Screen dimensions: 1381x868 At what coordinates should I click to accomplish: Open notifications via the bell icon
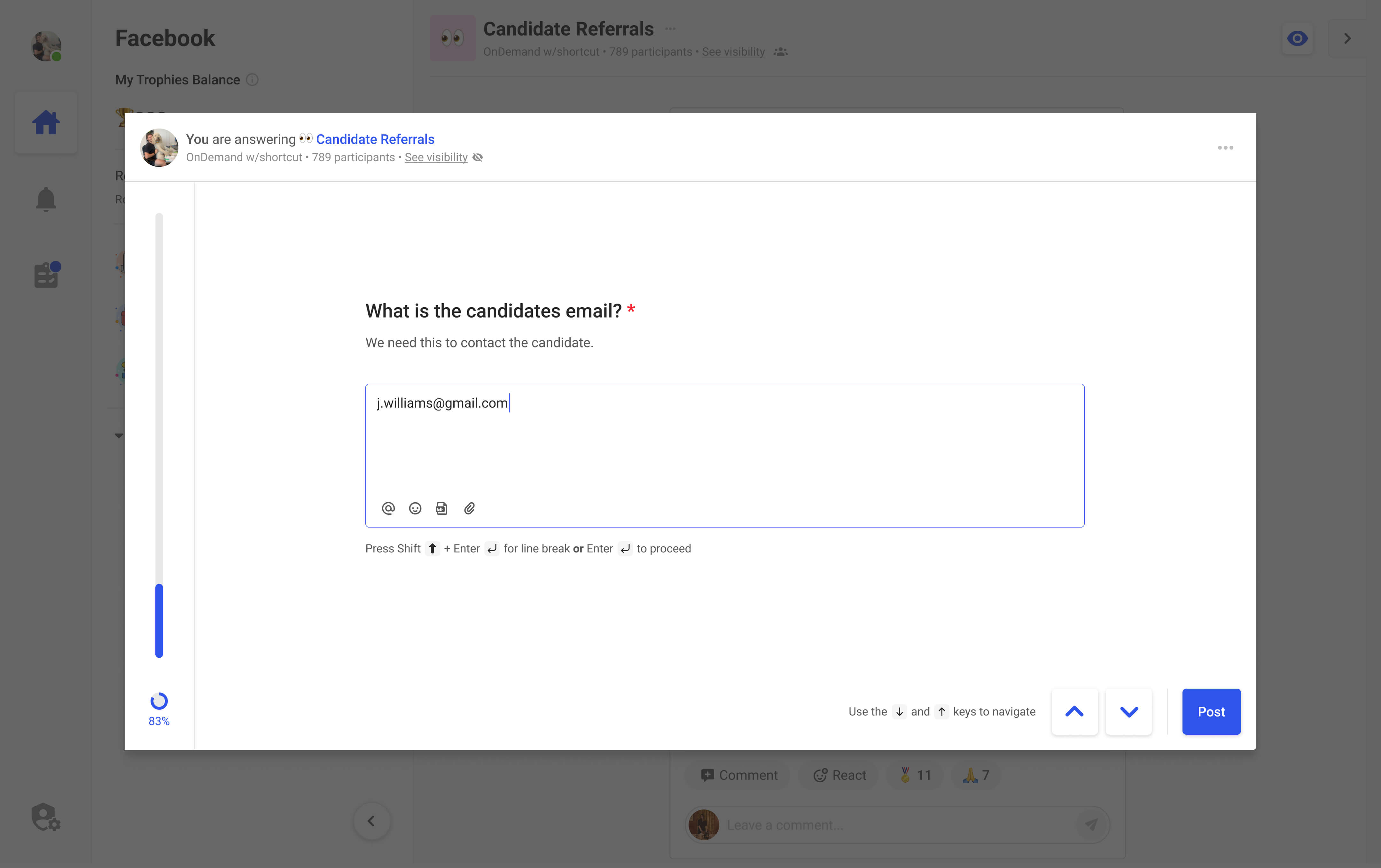46,199
